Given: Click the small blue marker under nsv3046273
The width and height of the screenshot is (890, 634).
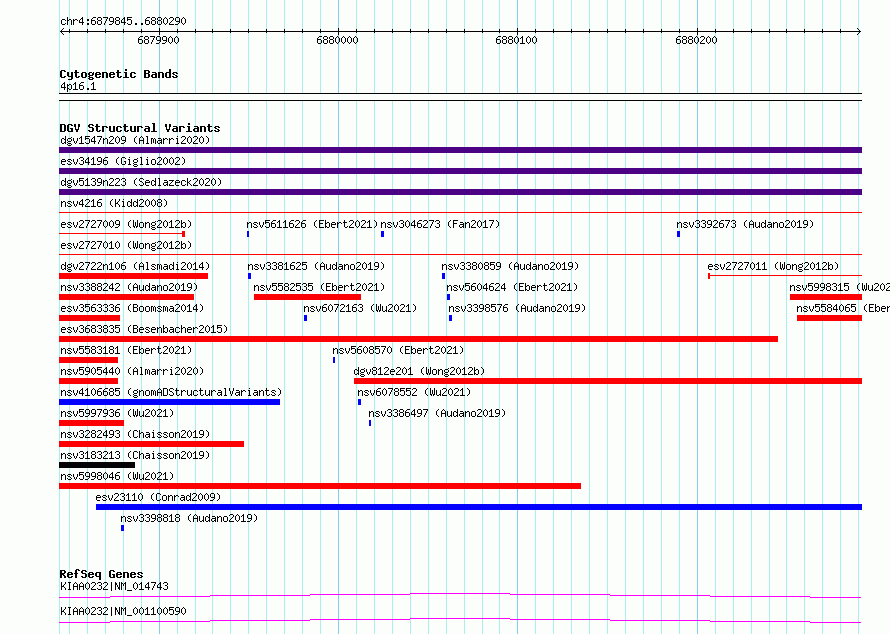Looking at the screenshot, I should [x=383, y=234].
